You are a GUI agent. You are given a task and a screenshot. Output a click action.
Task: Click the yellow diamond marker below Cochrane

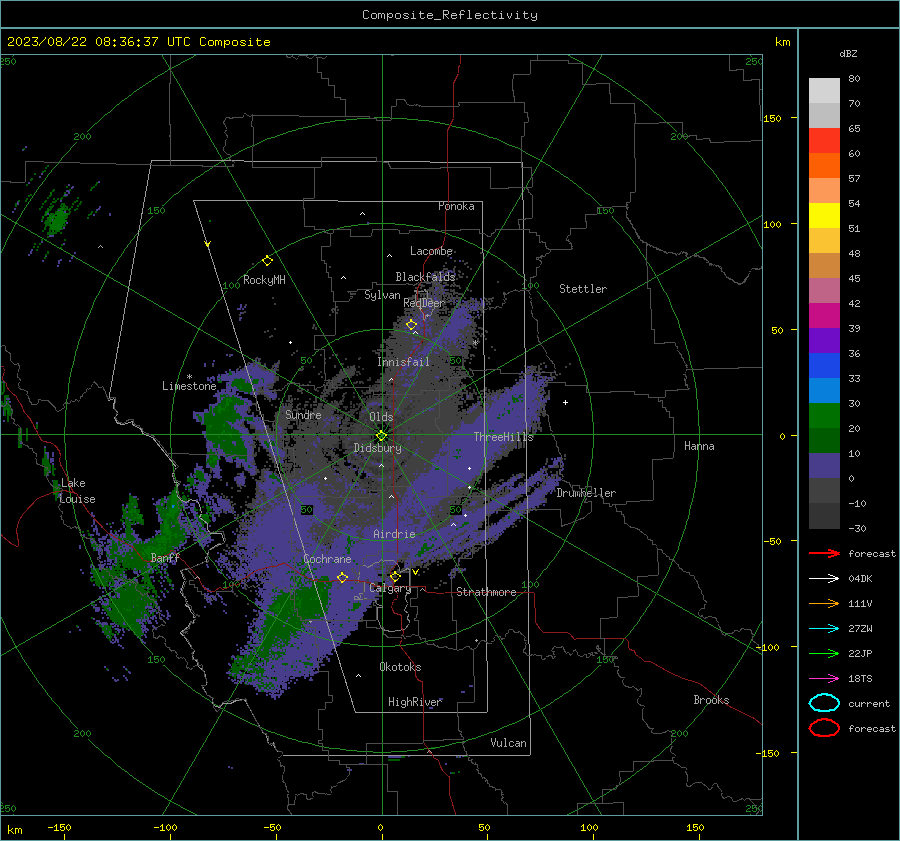click(342, 577)
